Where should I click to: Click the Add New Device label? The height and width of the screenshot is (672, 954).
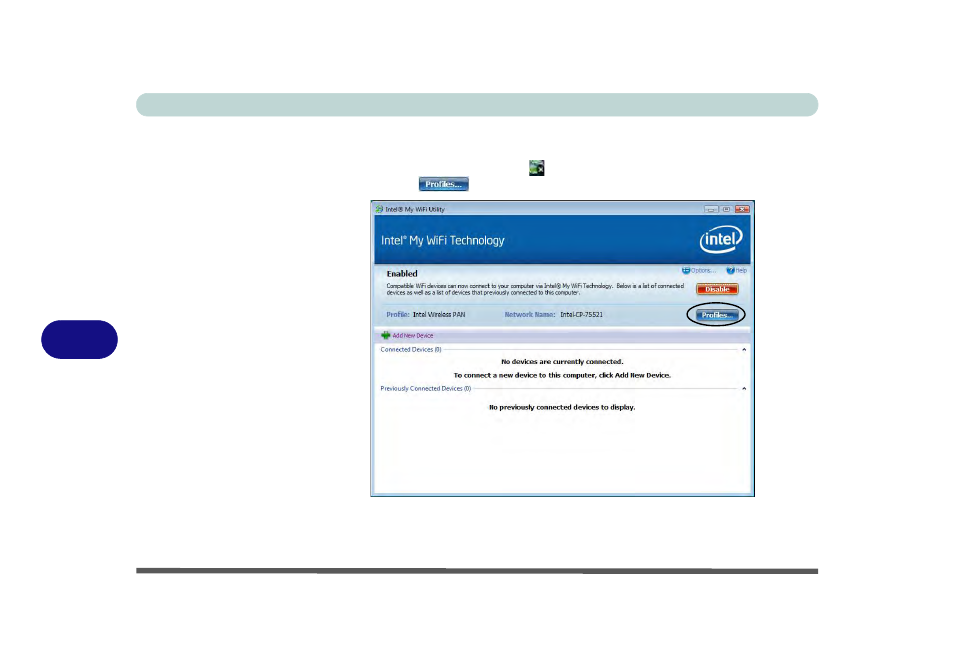413,336
